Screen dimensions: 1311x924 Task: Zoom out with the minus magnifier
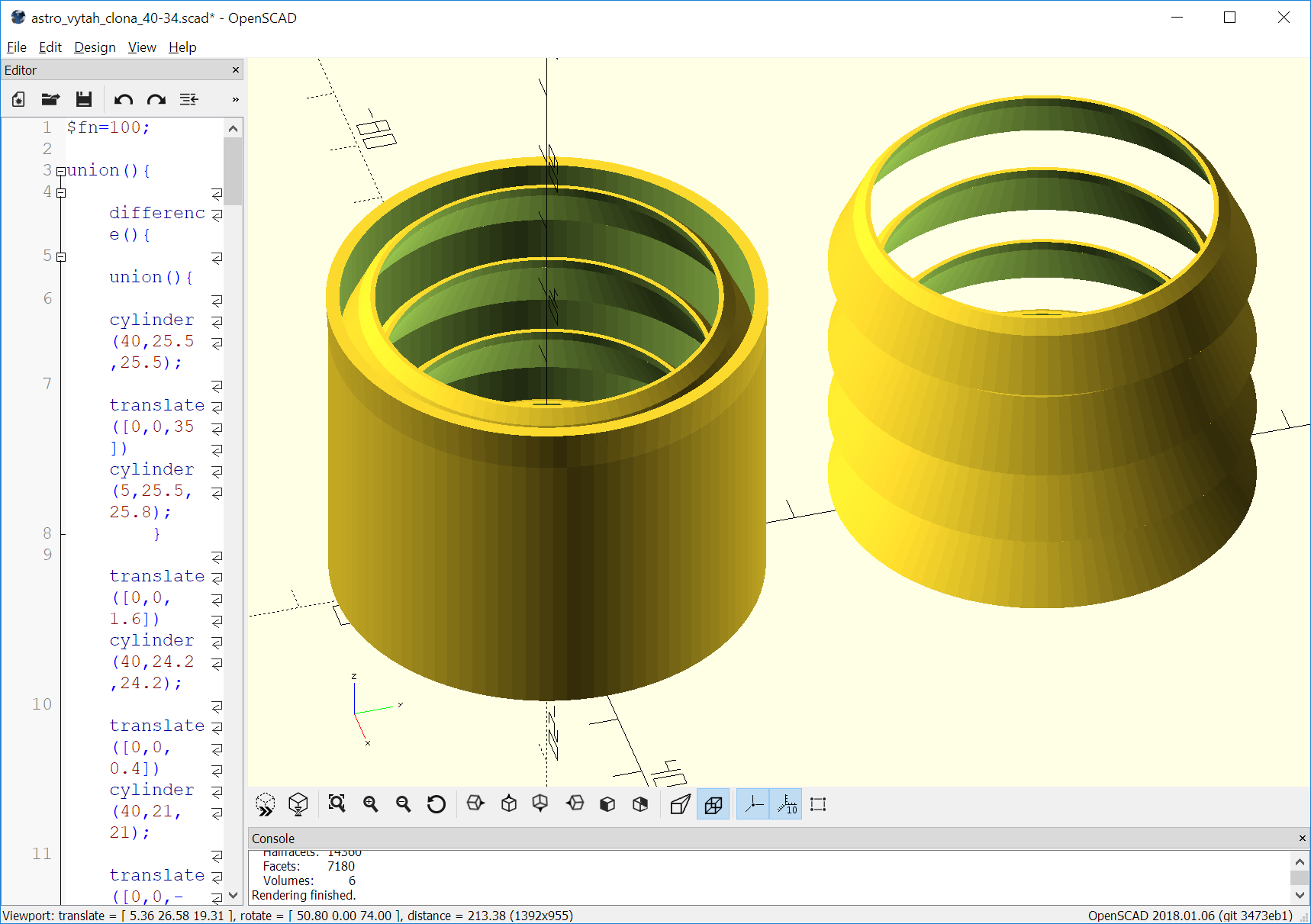pos(404,803)
